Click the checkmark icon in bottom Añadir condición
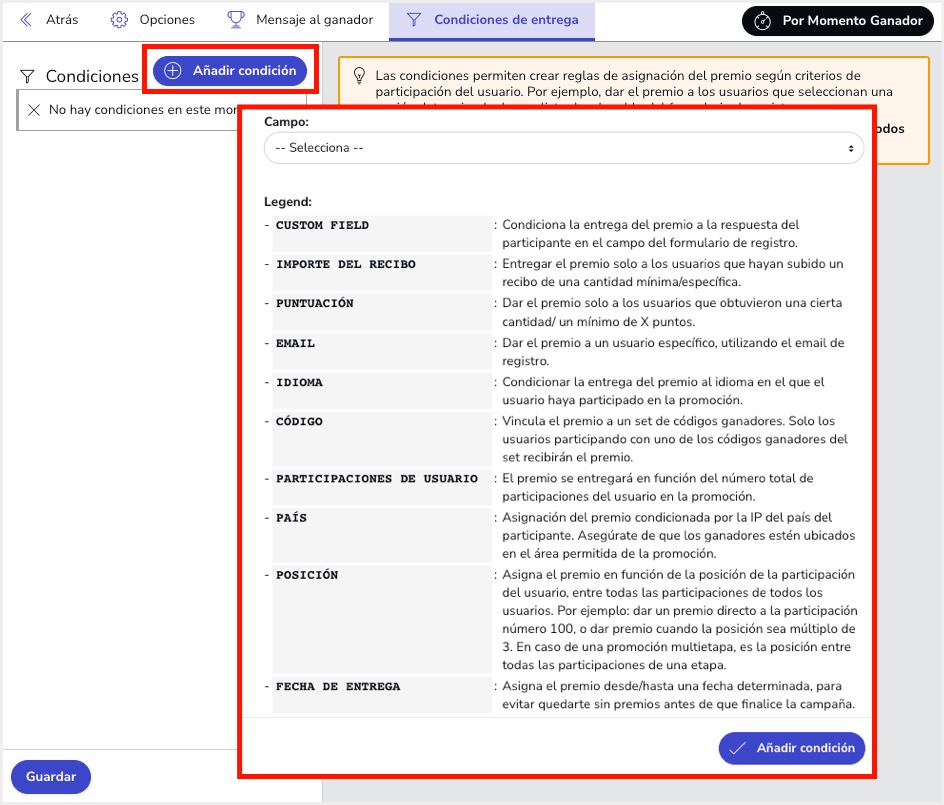This screenshot has height=805, width=944. [738, 748]
